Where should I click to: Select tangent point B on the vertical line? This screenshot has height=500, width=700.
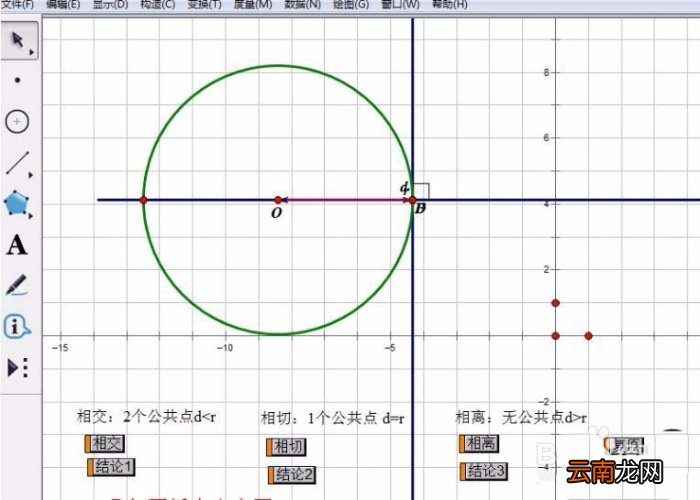coord(412,200)
